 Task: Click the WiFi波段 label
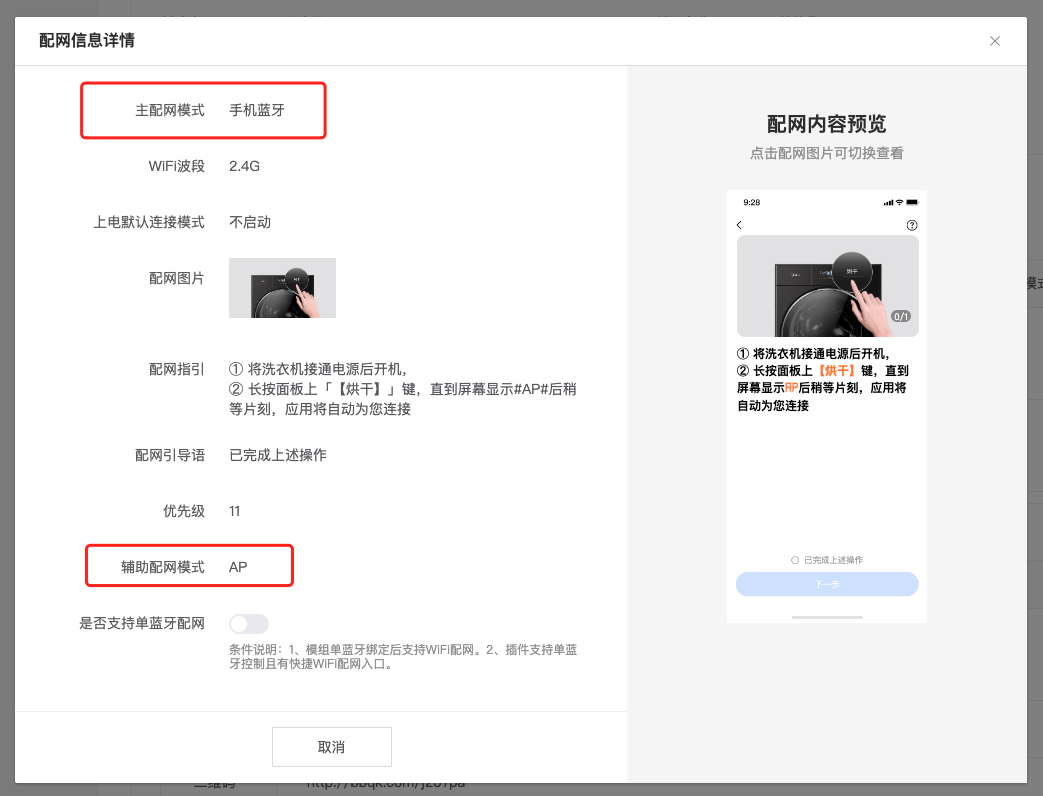coord(177,166)
